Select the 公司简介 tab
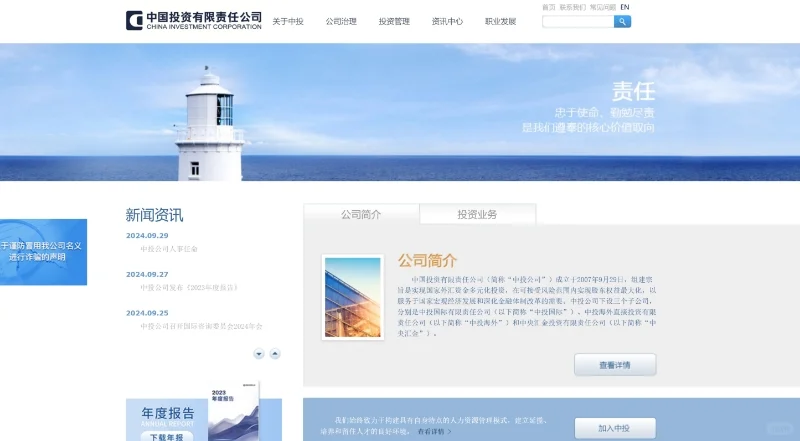 tap(361, 214)
